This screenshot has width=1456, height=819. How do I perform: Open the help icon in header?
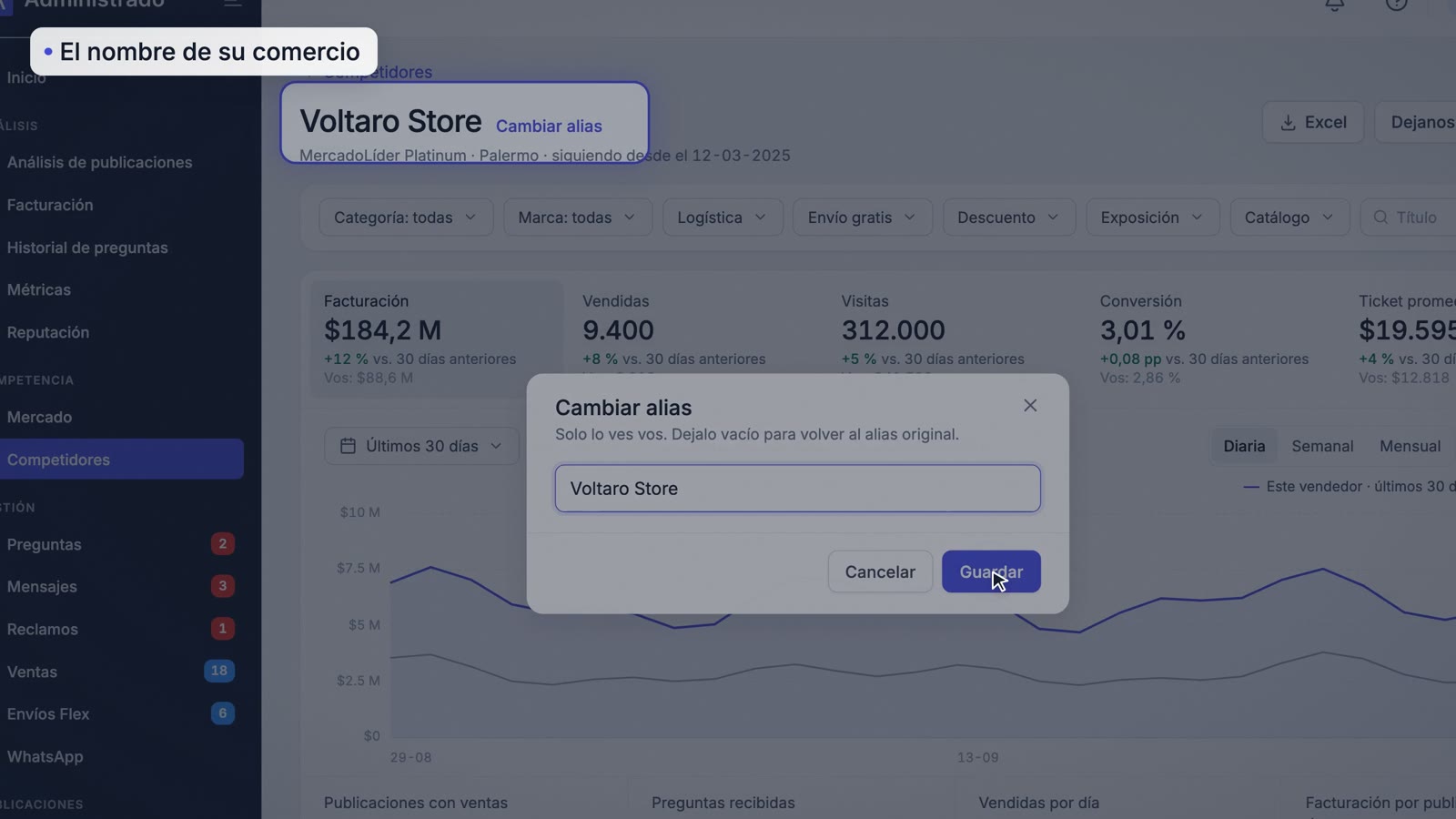coord(1396,5)
